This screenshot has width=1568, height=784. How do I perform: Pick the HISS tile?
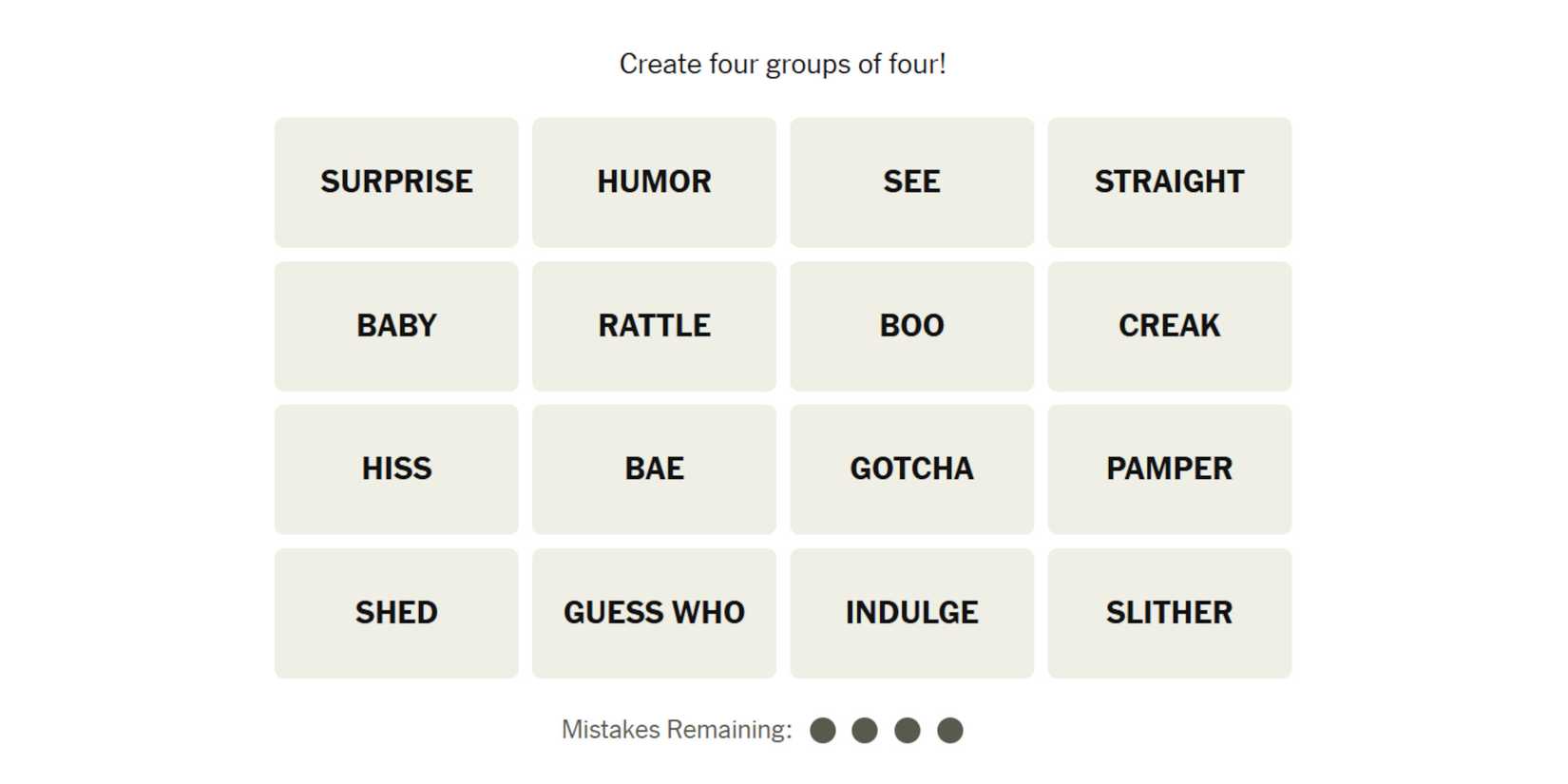(x=396, y=469)
